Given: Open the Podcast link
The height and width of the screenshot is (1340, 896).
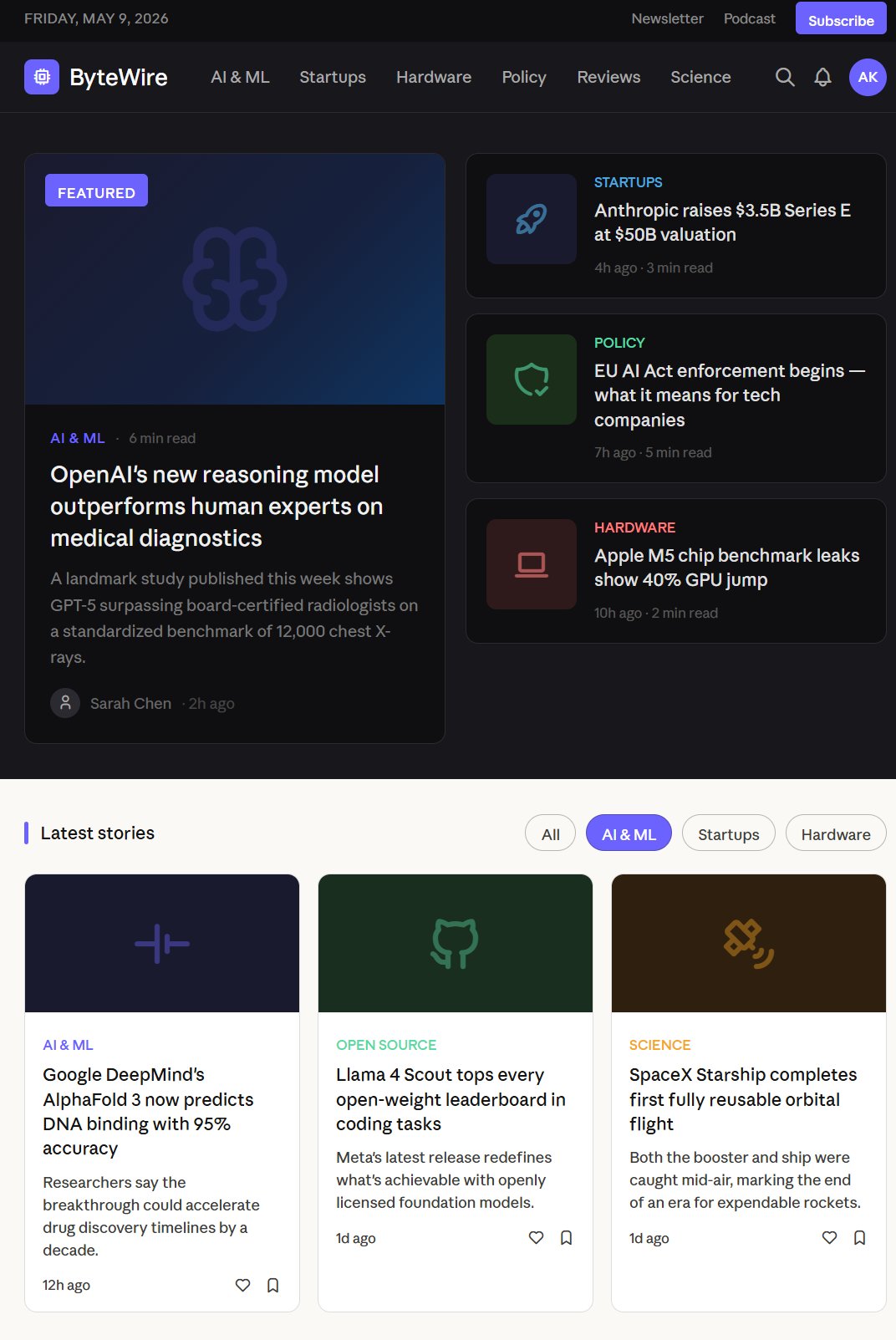Looking at the screenshot, I should (750, 18).
